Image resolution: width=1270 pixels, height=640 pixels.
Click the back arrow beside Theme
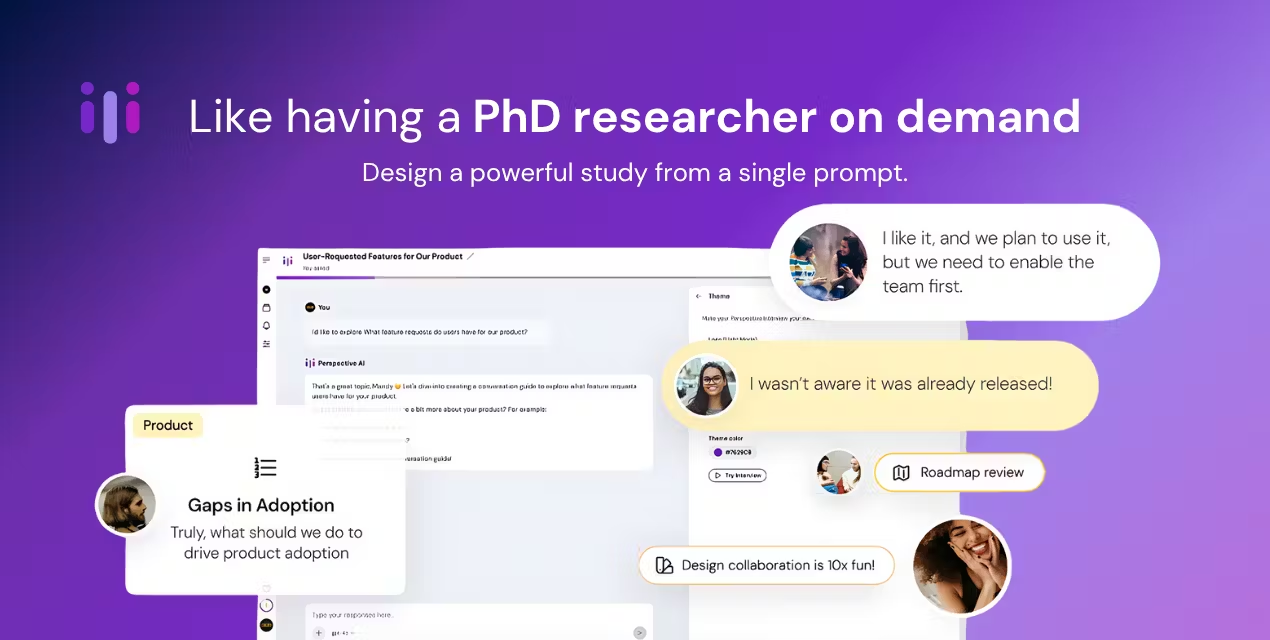tap(698, 296)
